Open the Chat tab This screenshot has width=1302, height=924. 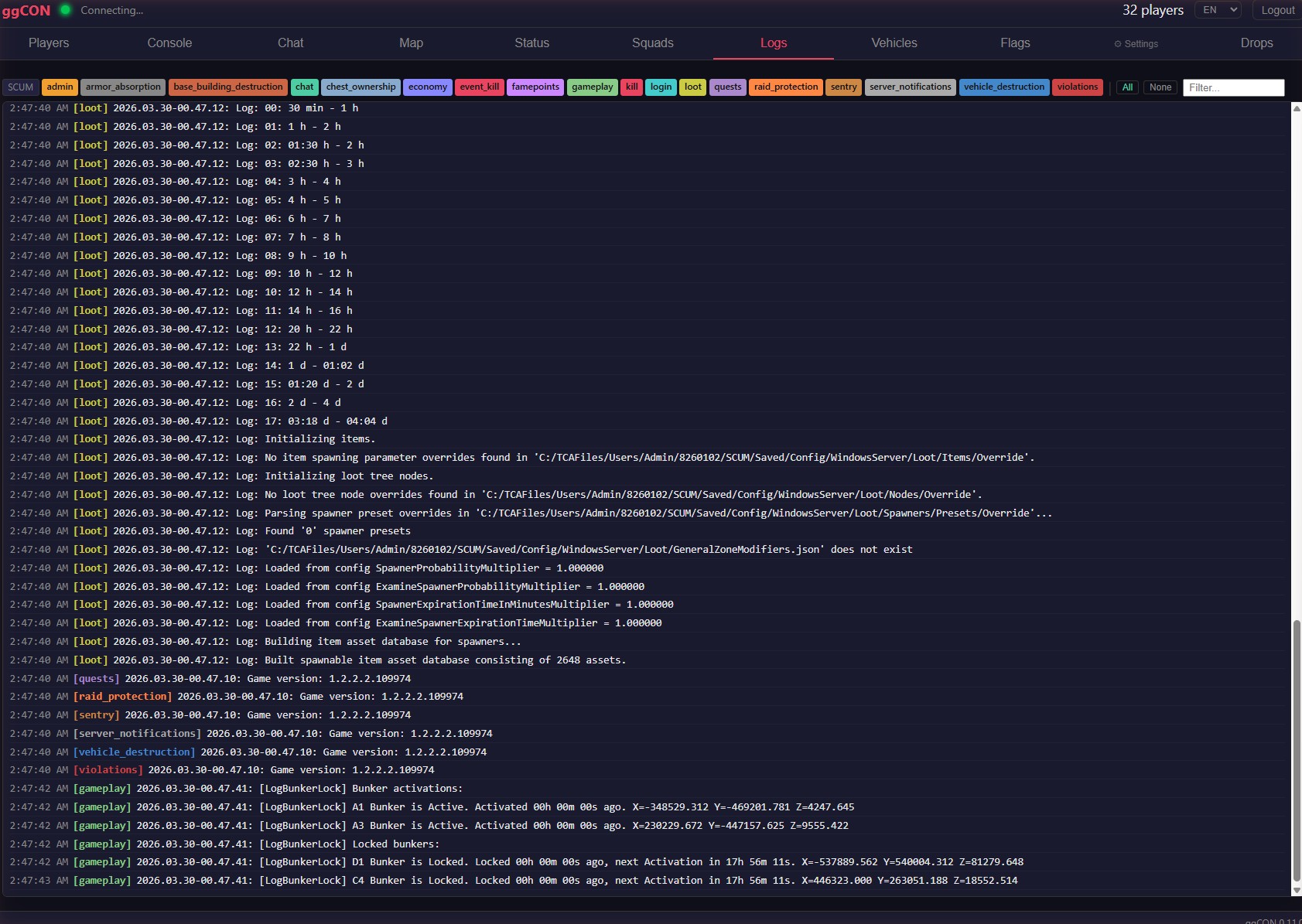290,43
